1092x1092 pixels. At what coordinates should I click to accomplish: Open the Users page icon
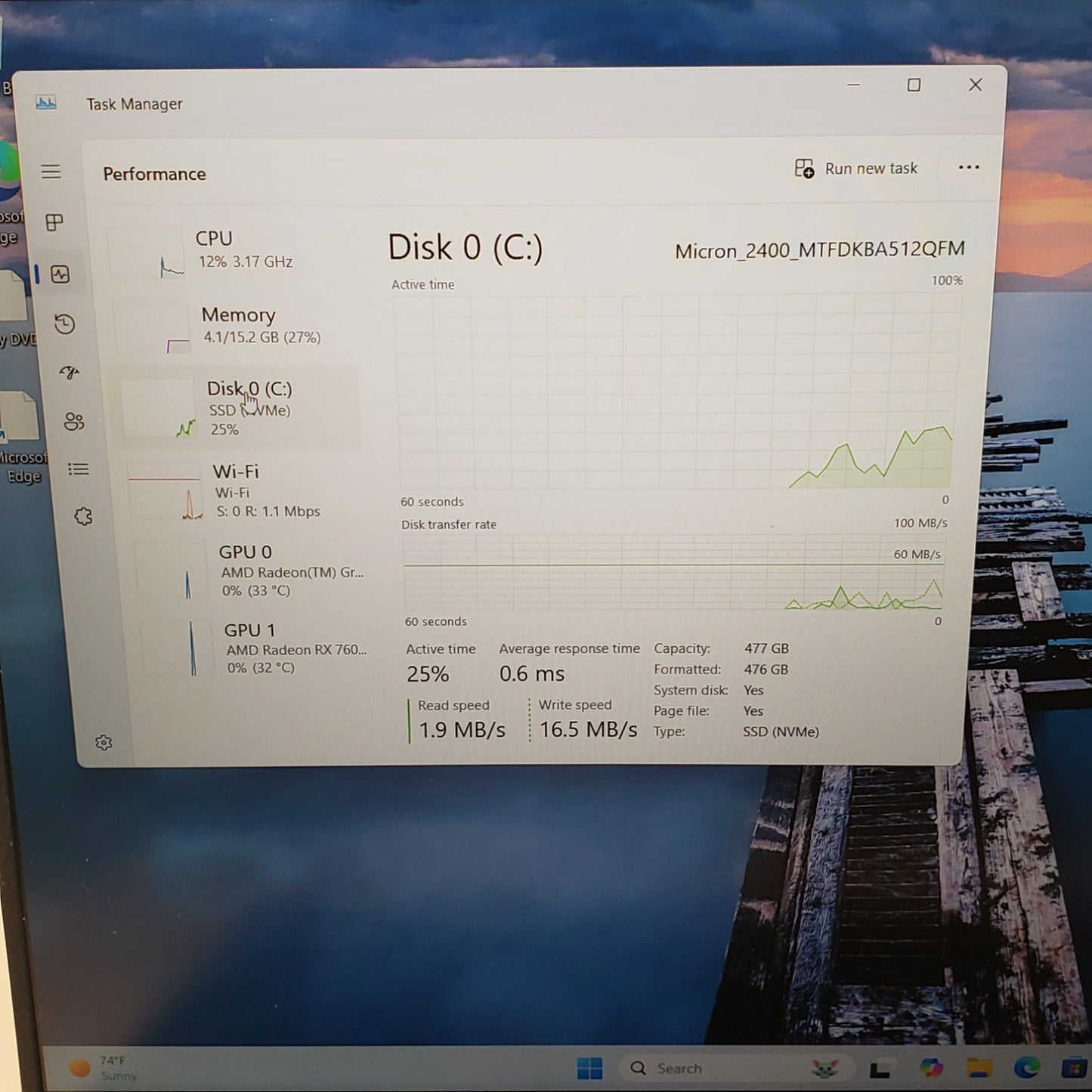pos(74,422)
